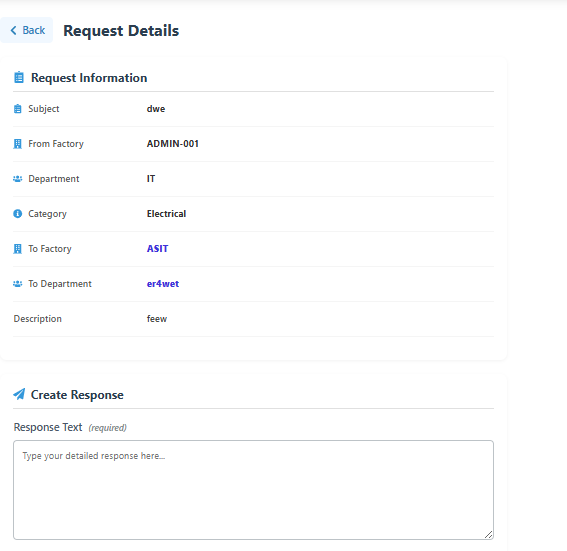
Task: Select the 'Electrical' category value
Action: tap(166, 214)
